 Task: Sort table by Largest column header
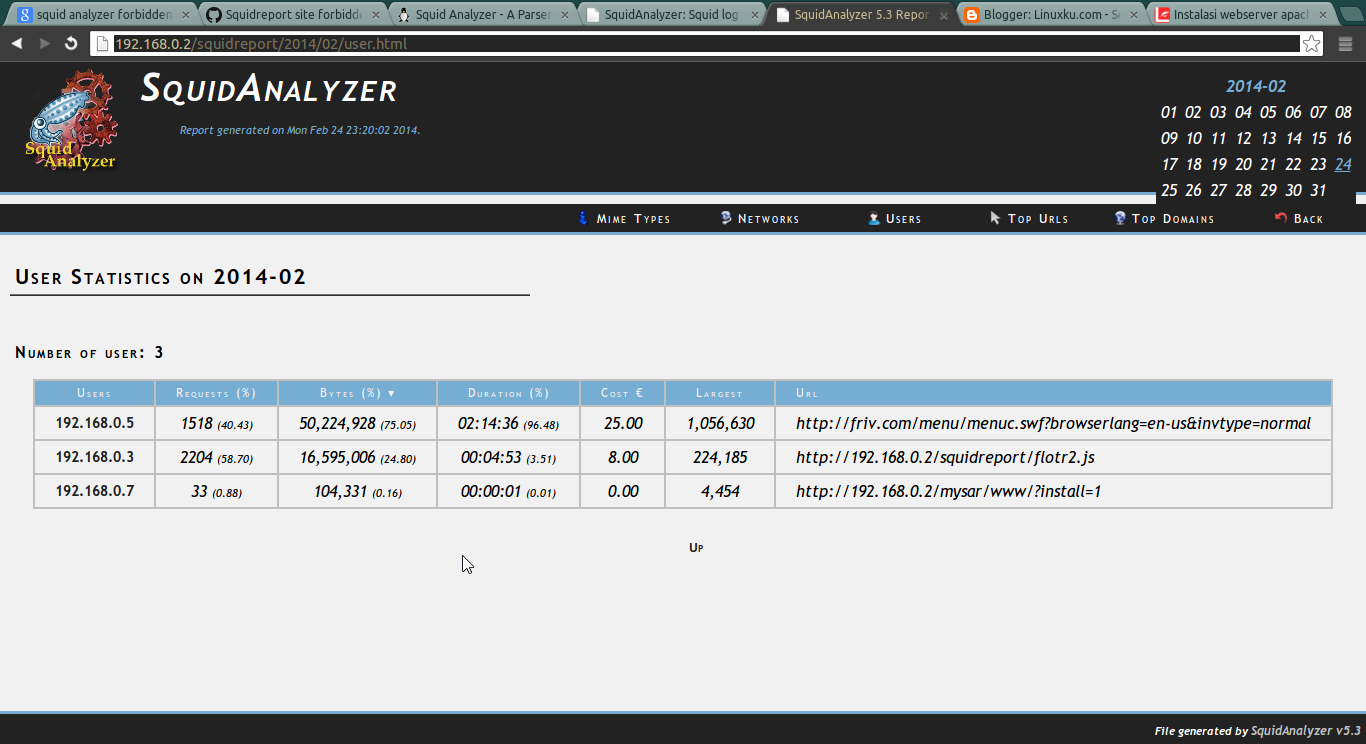(720, 393)
